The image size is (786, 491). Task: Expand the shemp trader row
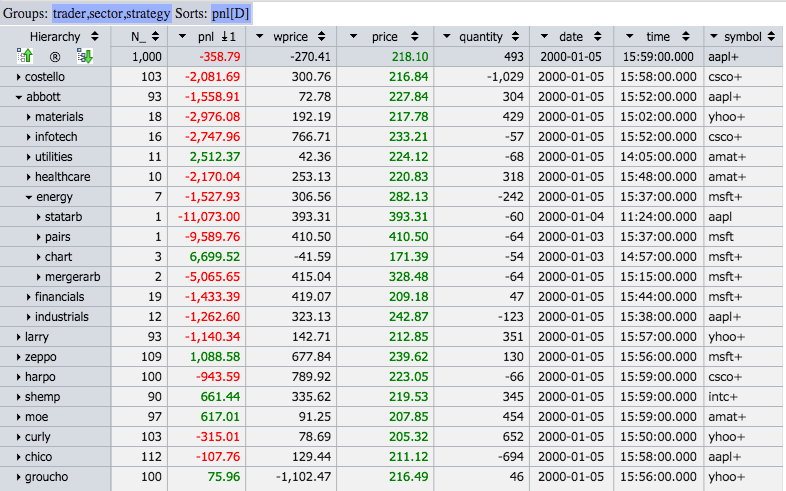coord(18,397)
